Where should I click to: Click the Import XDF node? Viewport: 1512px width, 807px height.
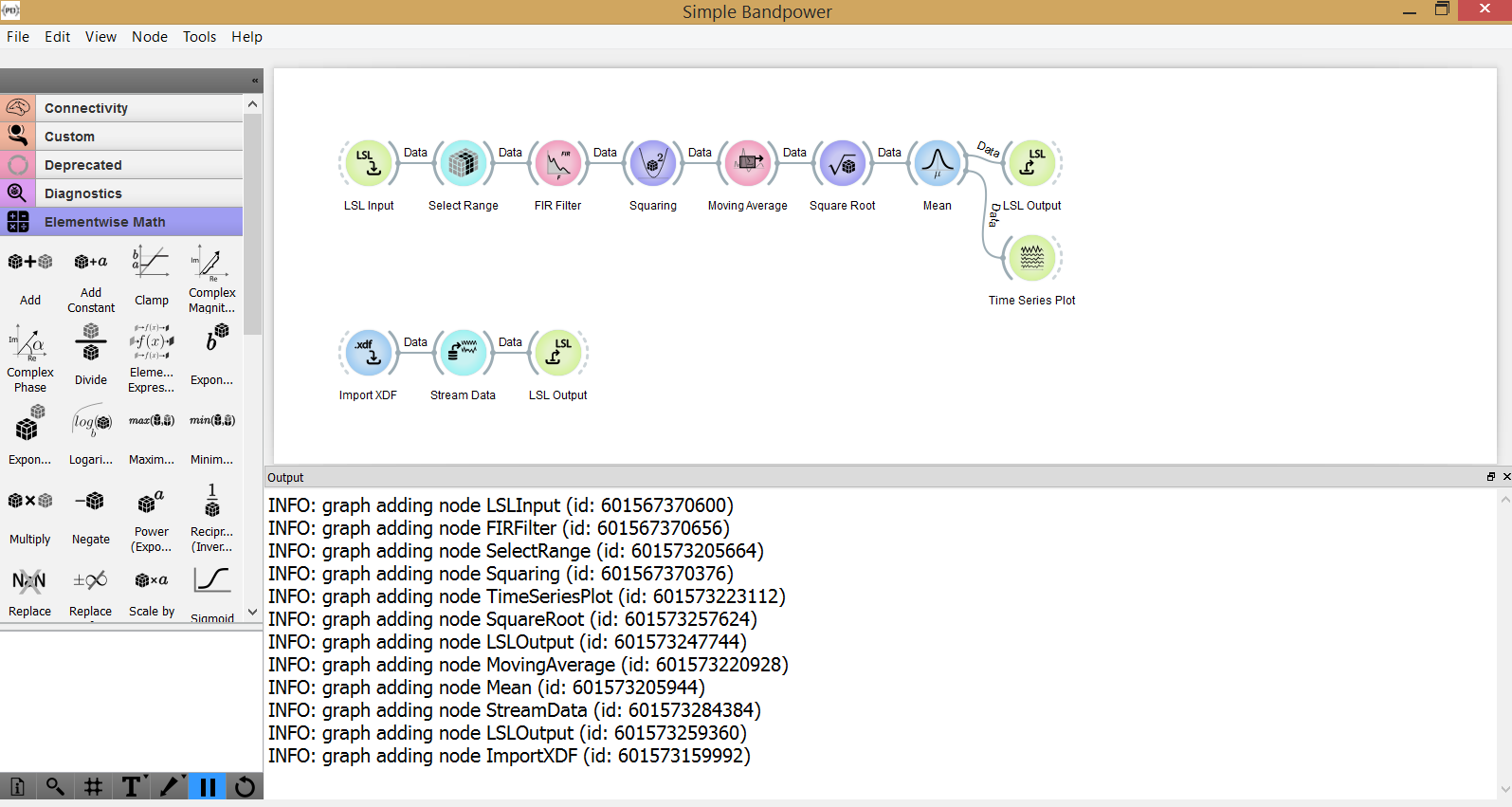[x=369, y=353]
